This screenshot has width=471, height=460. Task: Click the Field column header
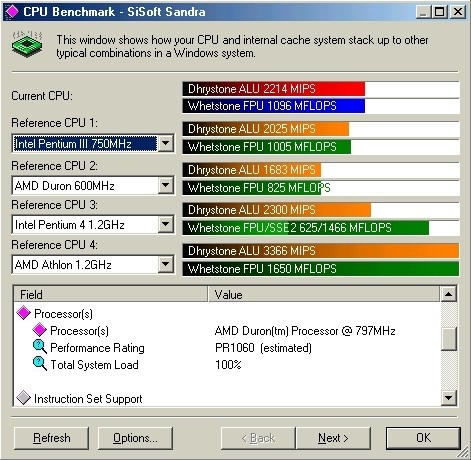click(110, 294)
